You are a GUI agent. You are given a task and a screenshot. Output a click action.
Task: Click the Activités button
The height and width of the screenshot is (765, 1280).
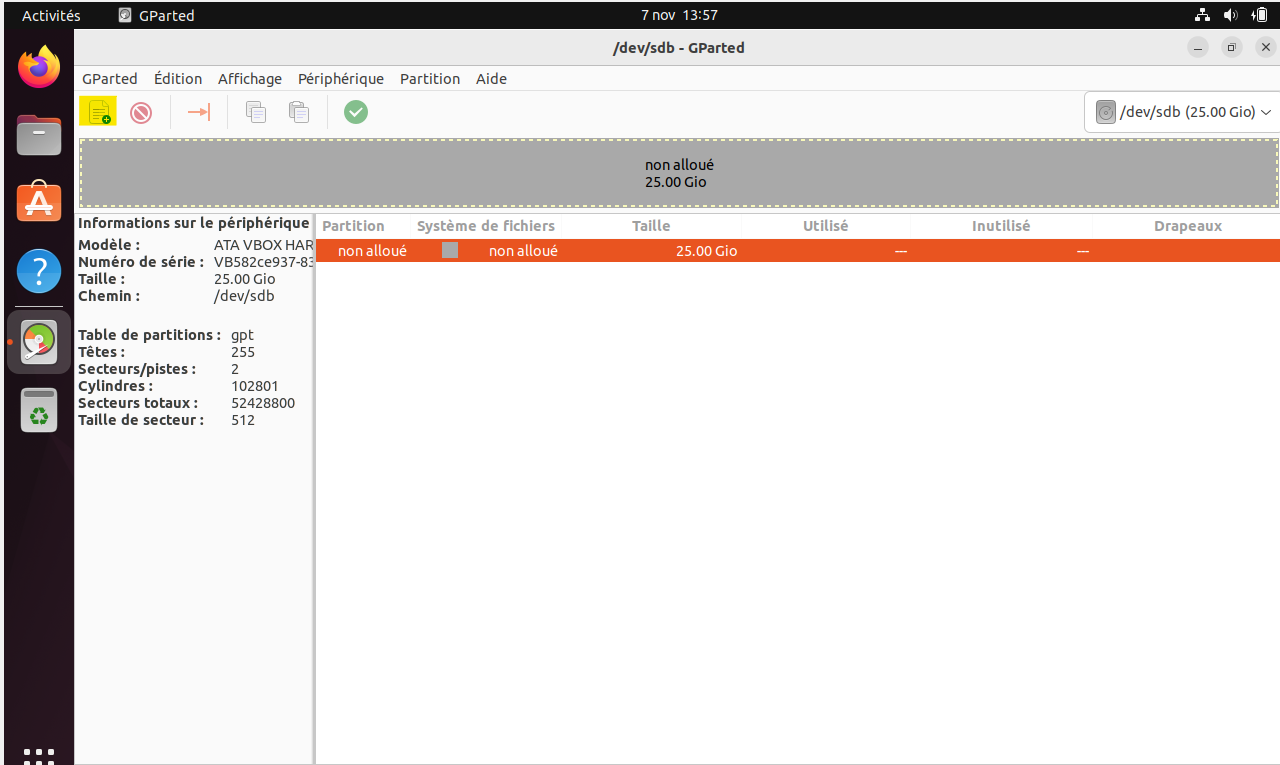pyautogui.click(x=51, y=15)
